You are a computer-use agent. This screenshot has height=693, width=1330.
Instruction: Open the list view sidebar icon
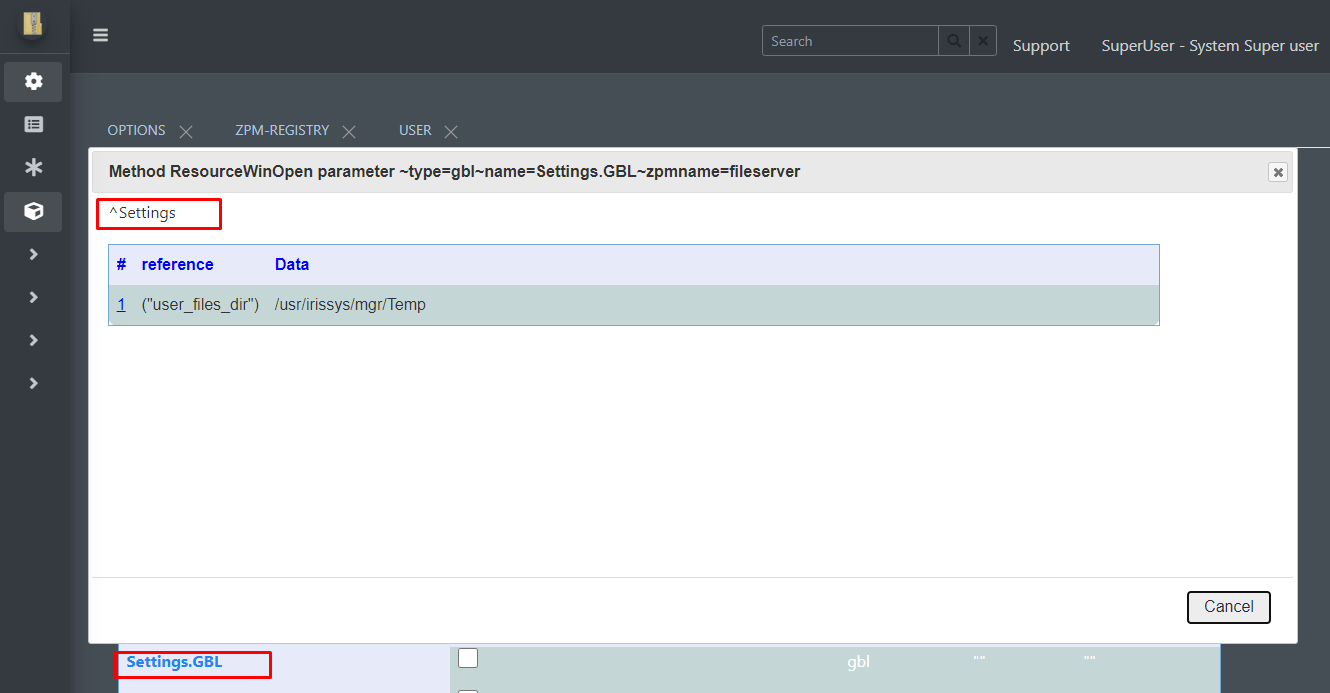[33, 124]
